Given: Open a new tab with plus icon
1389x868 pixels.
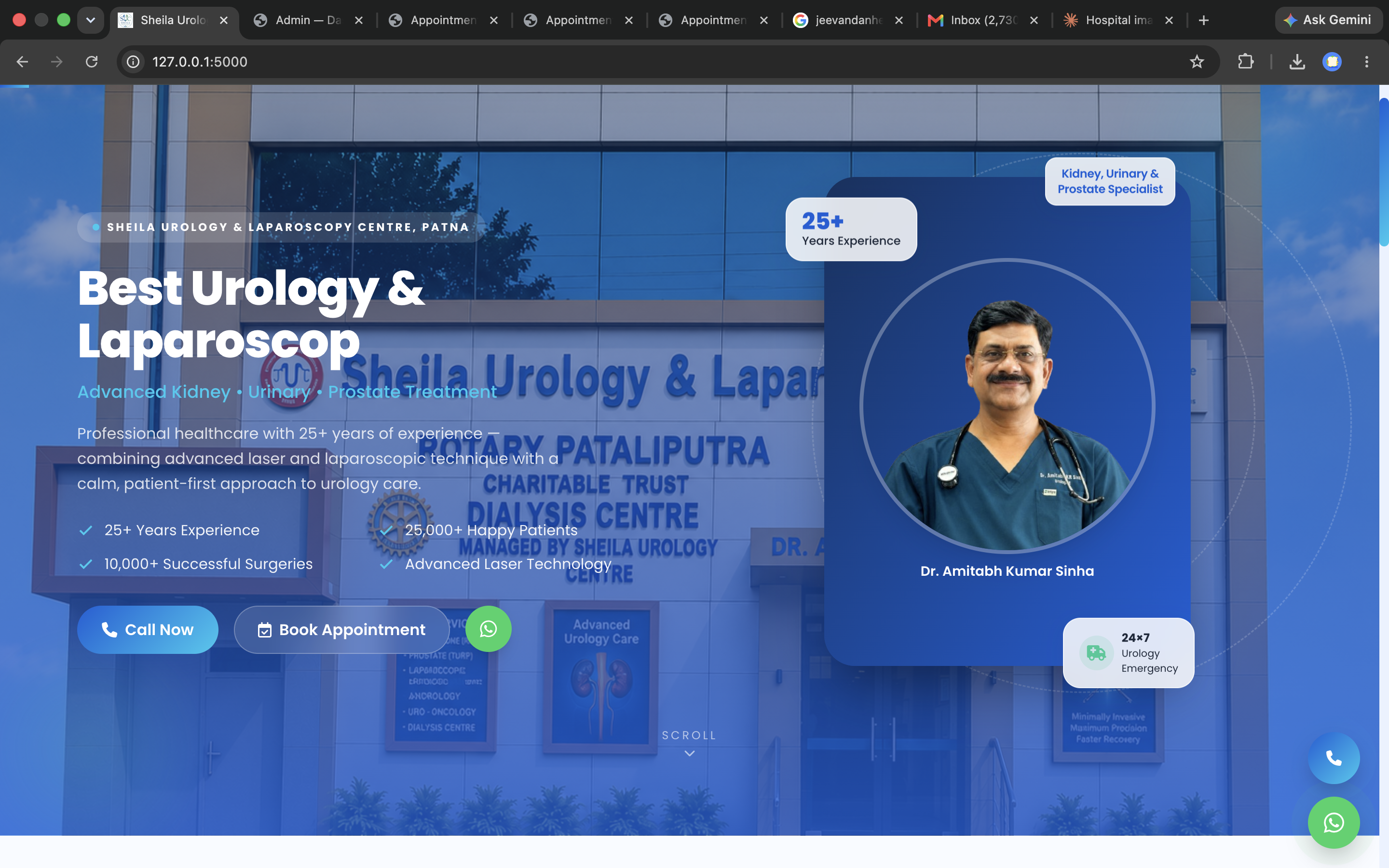Looking at the screenshot, I should 1204,20.
